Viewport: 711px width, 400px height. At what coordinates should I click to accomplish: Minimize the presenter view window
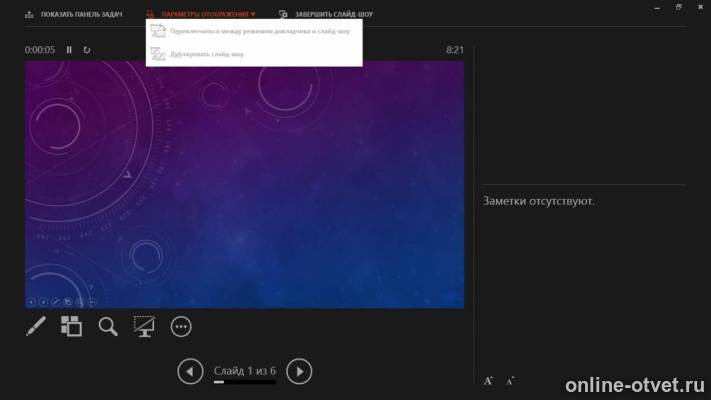(x=657, y=8)
